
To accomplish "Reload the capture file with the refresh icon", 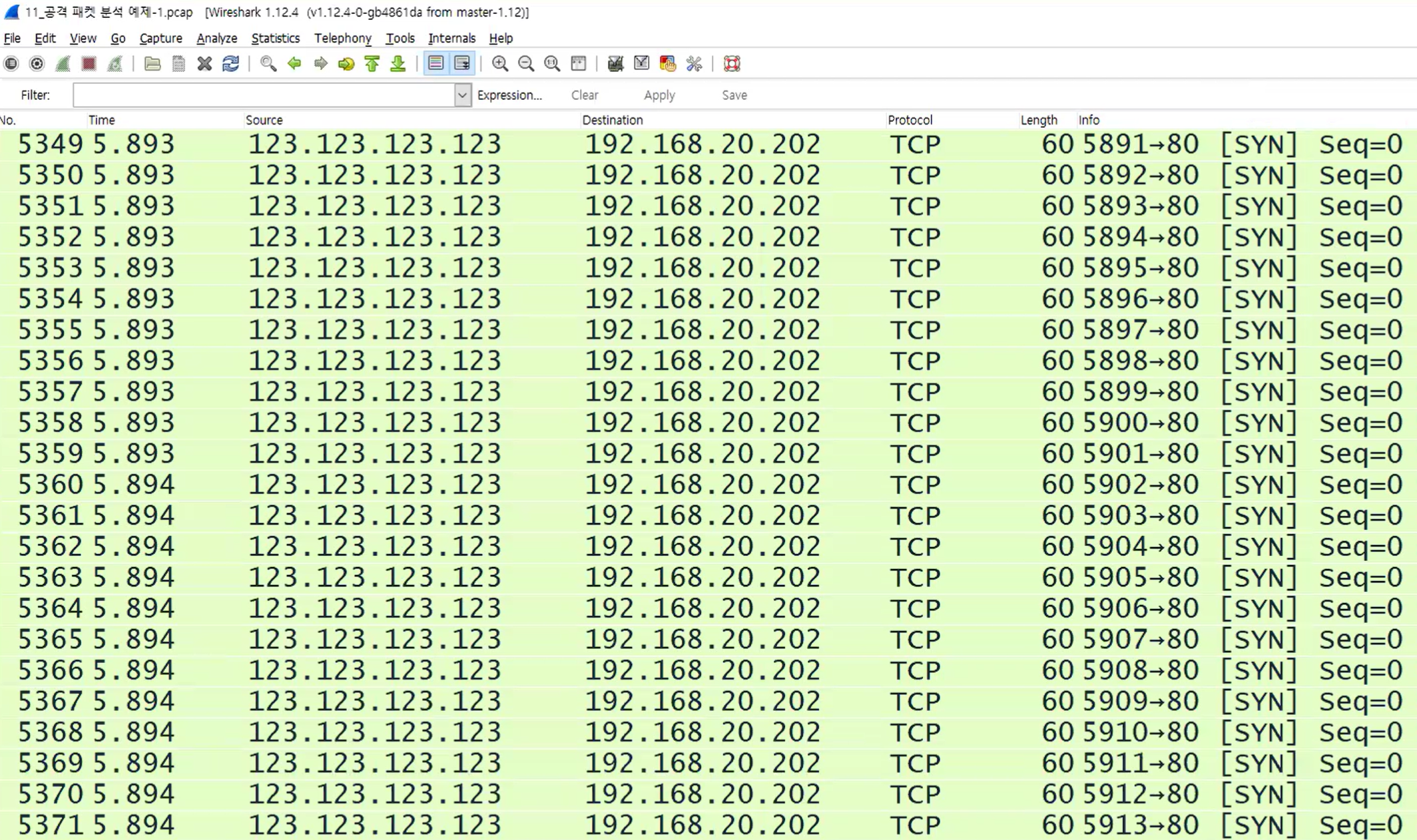I will (x=230, y=64).
